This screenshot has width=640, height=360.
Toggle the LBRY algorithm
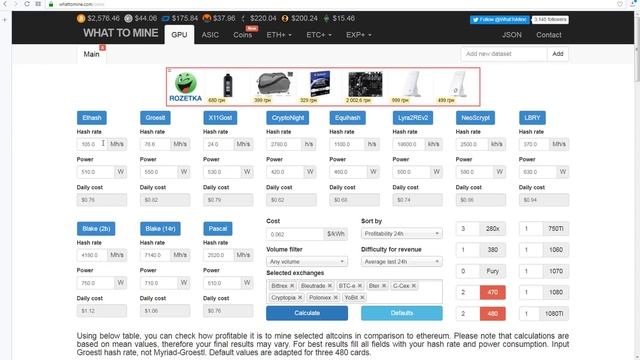tap(532, 118)
